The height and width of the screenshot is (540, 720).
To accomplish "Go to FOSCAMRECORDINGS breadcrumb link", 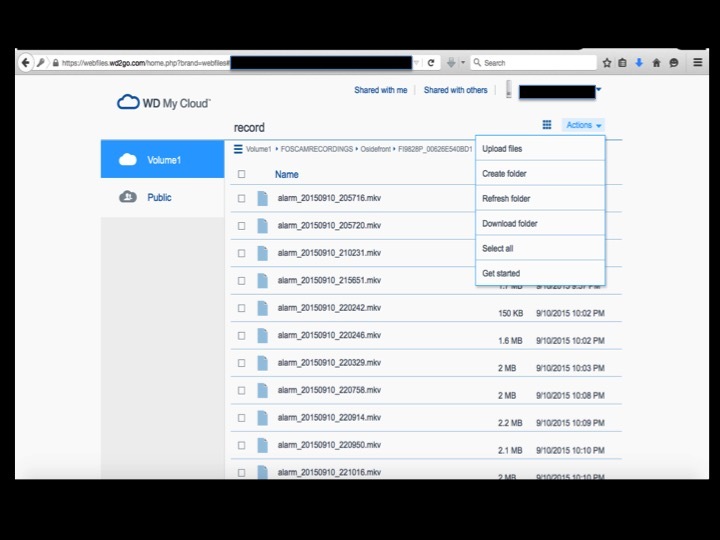I will (317, 149).
